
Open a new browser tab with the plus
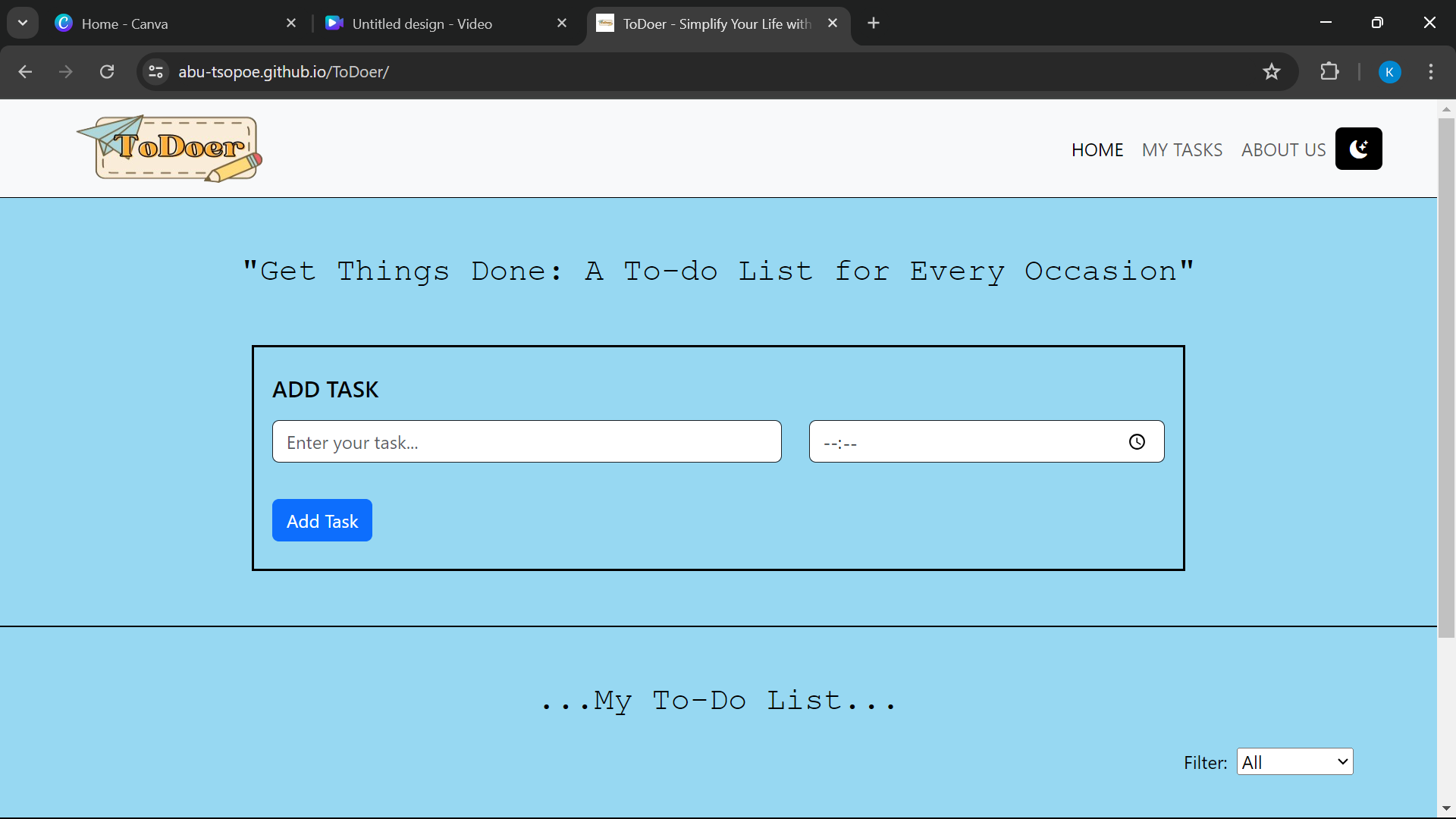pos(874,24)
